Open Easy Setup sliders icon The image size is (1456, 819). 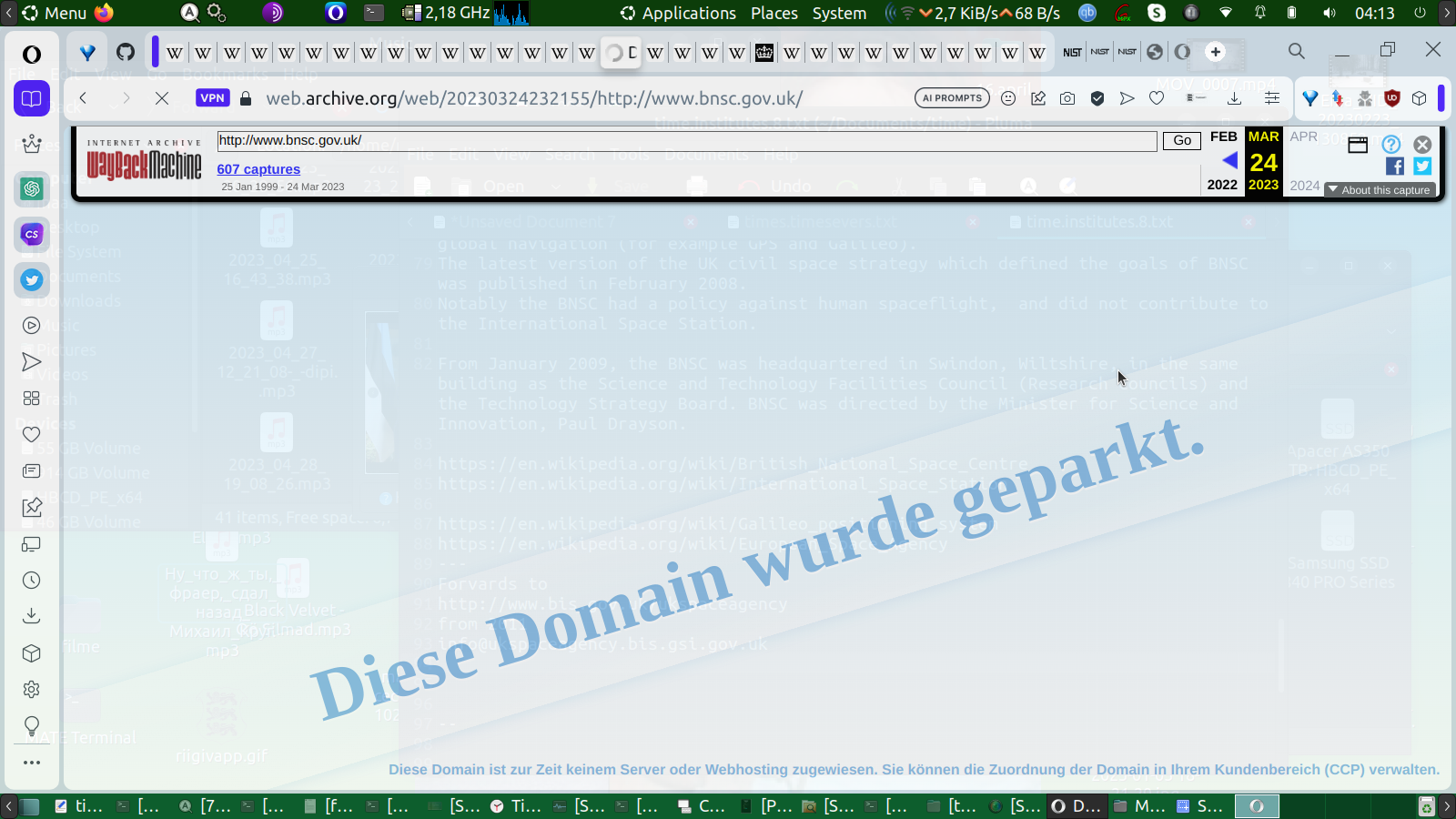(x=1272, y=98)
